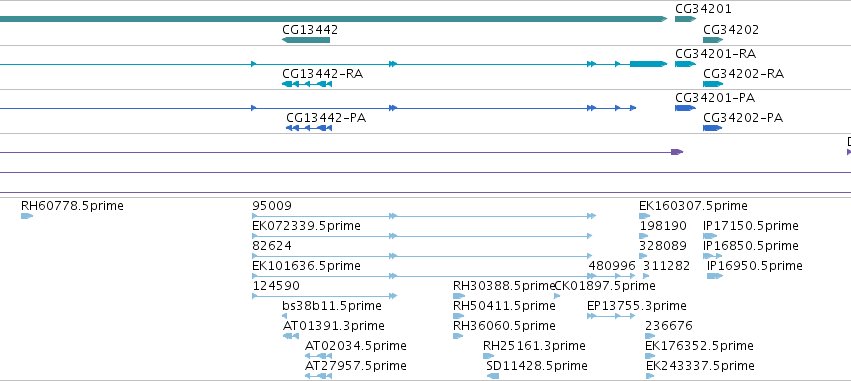Click the AT02034.5prime EST glyph
Viewport: 851px width, 381px height.
click(319, 356)
